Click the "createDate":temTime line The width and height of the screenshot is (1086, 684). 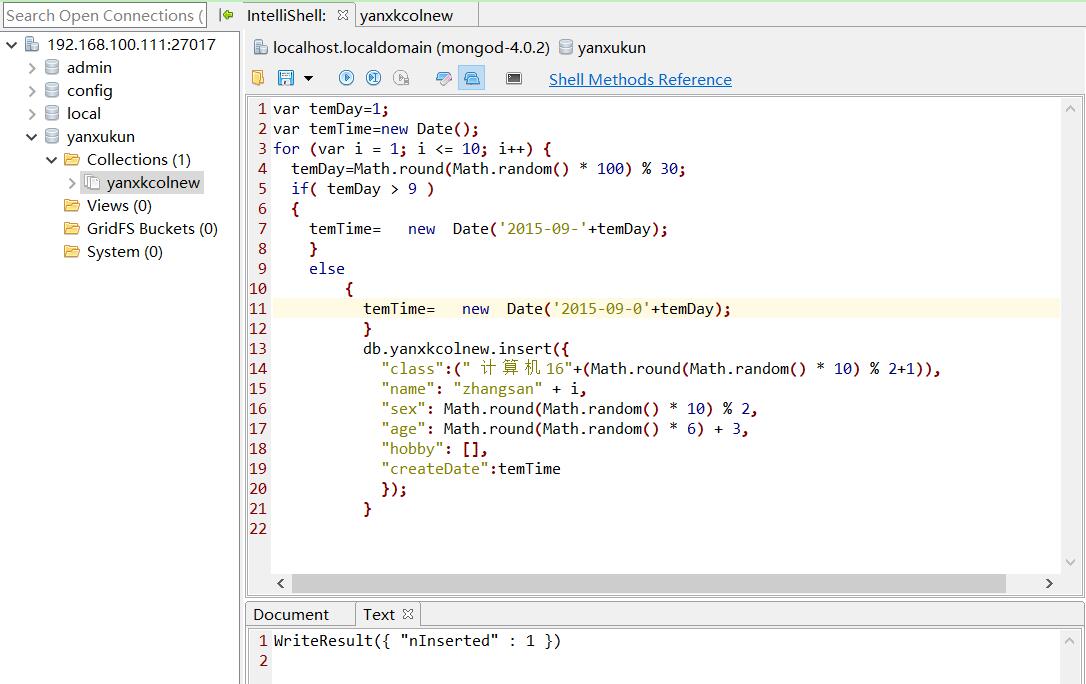pyautogui.click(x=471, y=469)
